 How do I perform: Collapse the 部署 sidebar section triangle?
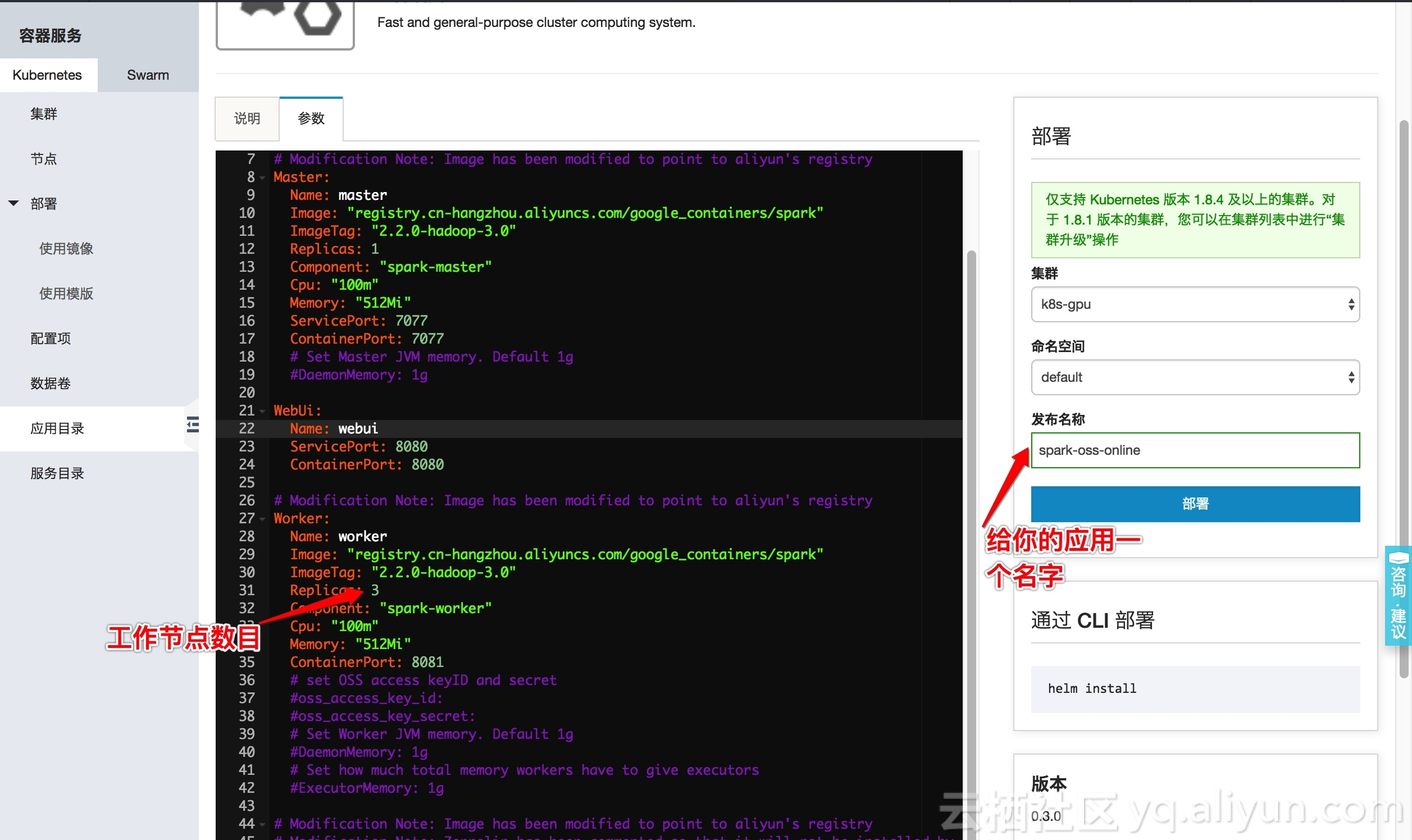click(x=13, y=203)
